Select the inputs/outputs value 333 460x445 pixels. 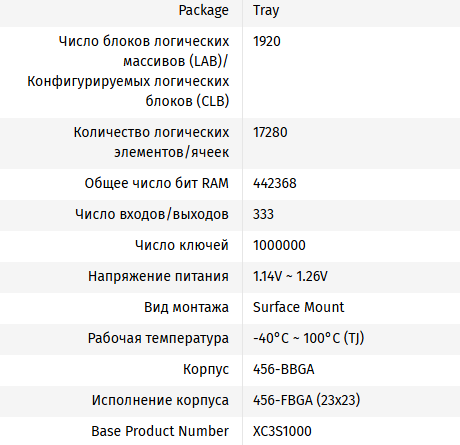pyautogui.click(x=263, y=214)
